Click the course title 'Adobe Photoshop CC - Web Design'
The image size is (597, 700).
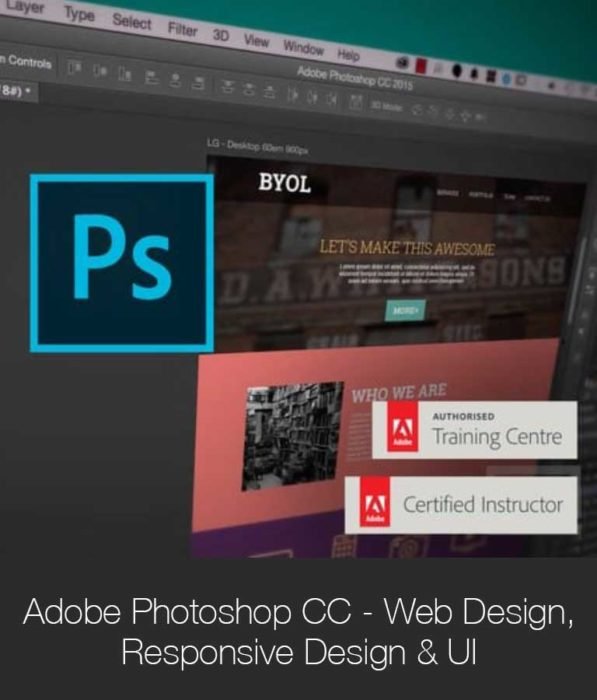click(298, 611)
